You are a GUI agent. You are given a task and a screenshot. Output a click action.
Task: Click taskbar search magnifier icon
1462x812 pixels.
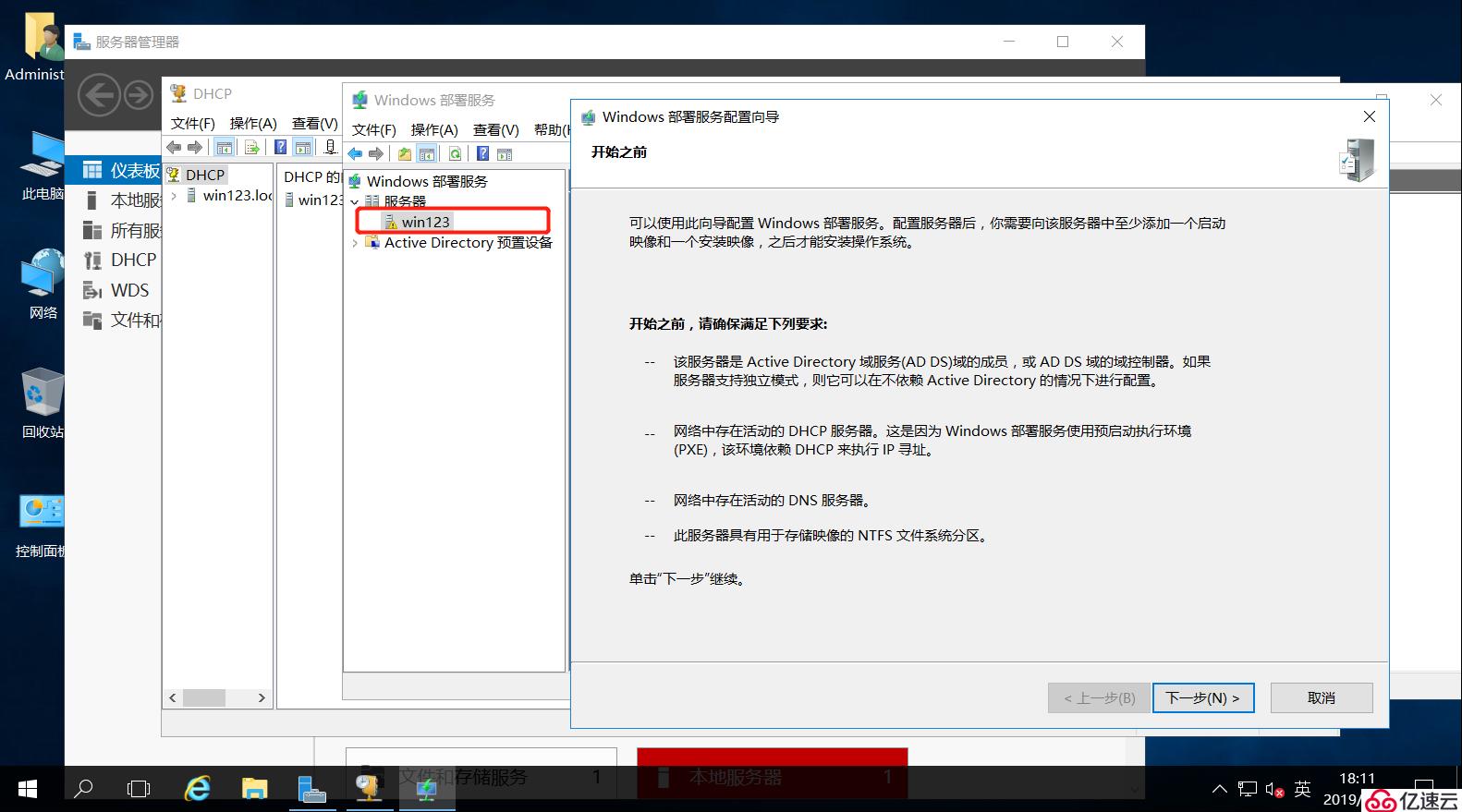(83, 789)
